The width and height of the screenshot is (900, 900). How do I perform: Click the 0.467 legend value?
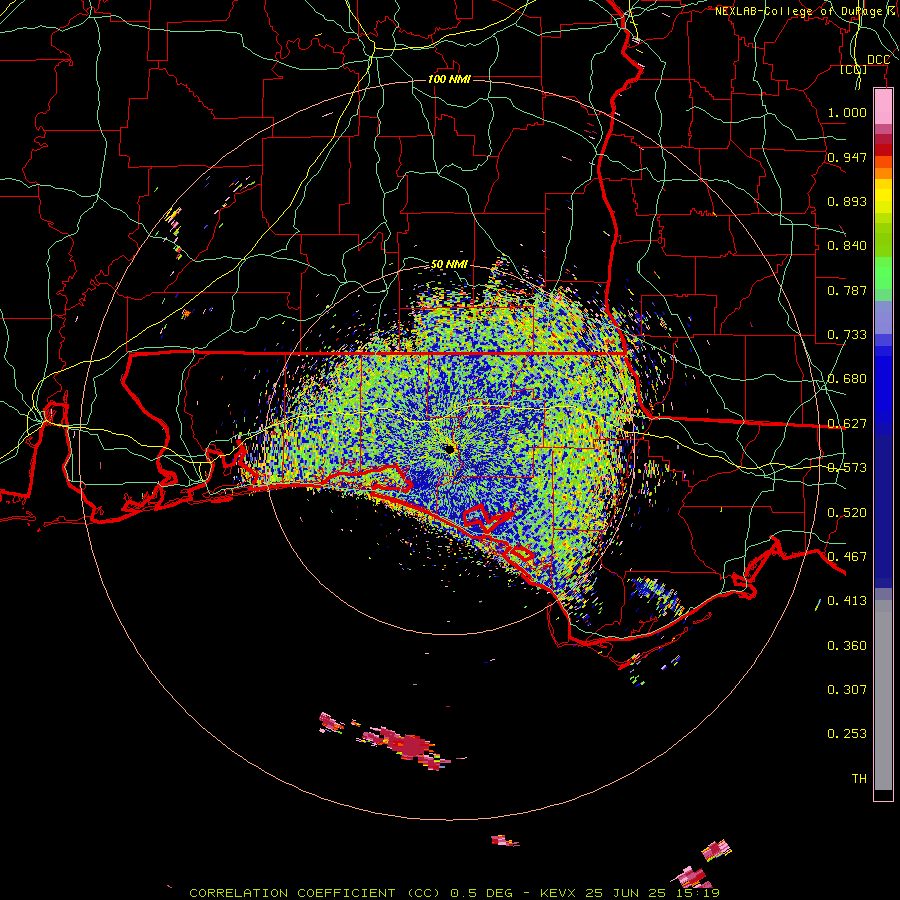(x=847, y=557)
